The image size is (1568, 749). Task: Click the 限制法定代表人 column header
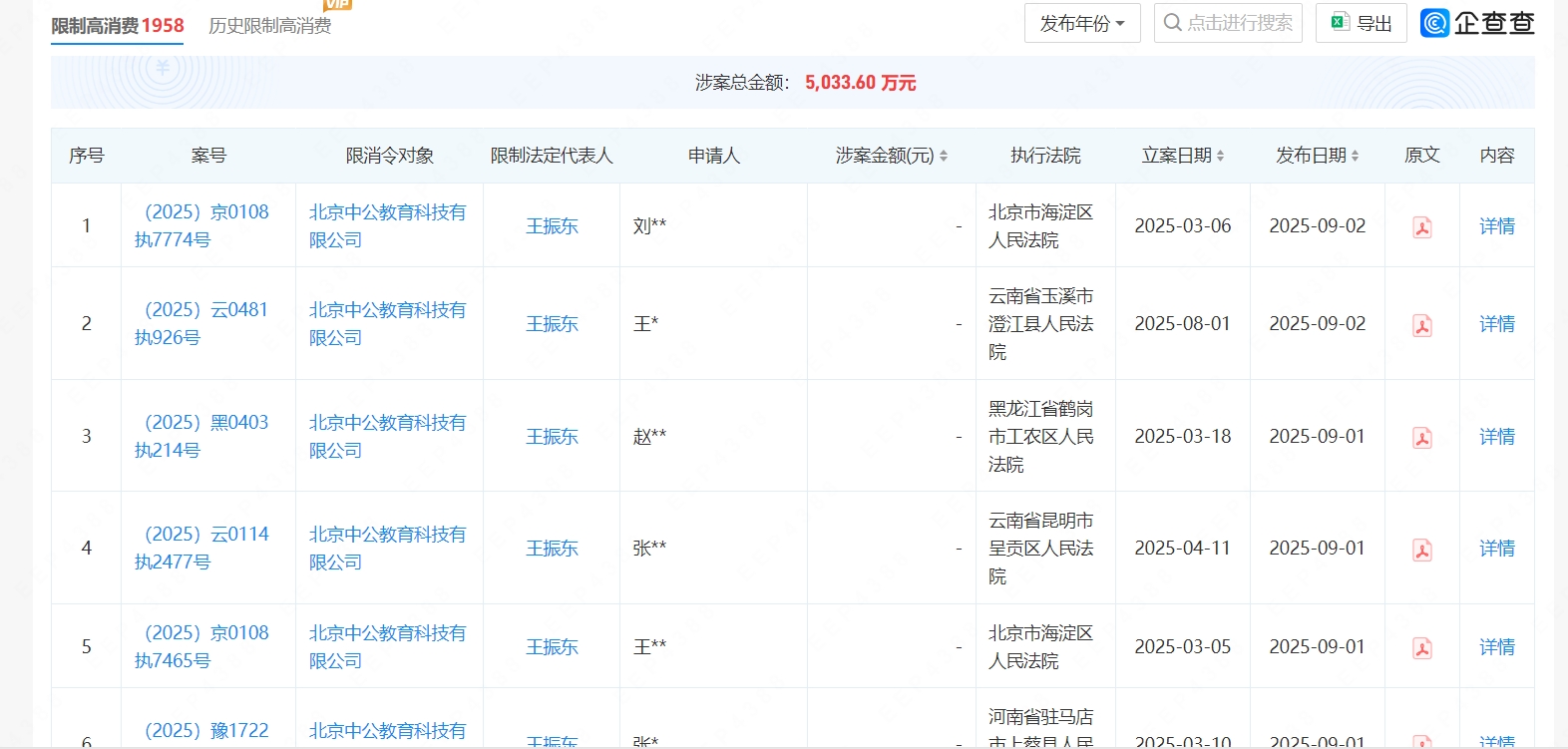click(x=552, y=156)
